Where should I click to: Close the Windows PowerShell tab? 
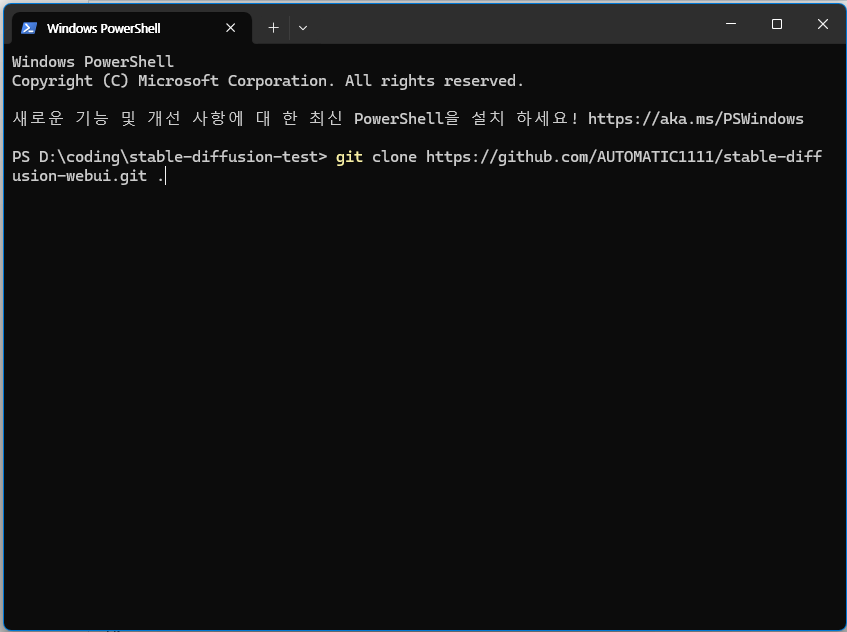[x=231, y=28]
